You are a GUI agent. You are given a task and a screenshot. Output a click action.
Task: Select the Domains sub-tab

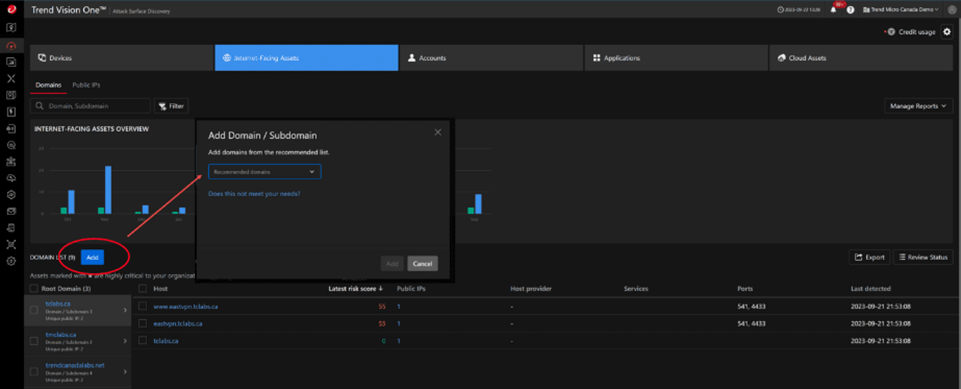coord(48,85)
